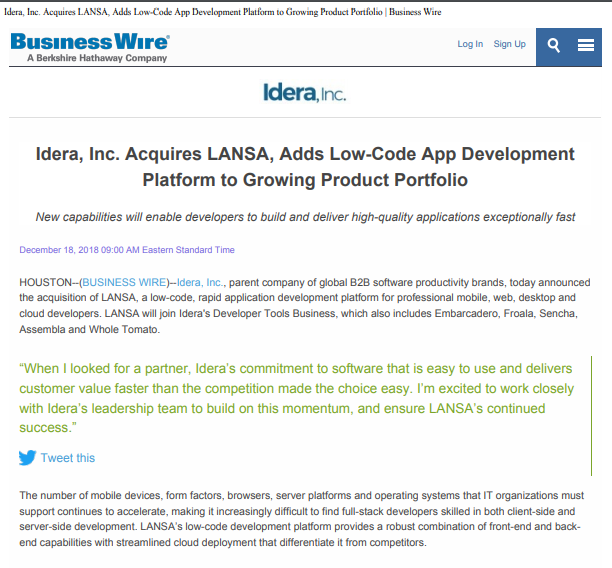
Task: Click the paragraph starting 'The number of mobile devices'
Action: 302,519
